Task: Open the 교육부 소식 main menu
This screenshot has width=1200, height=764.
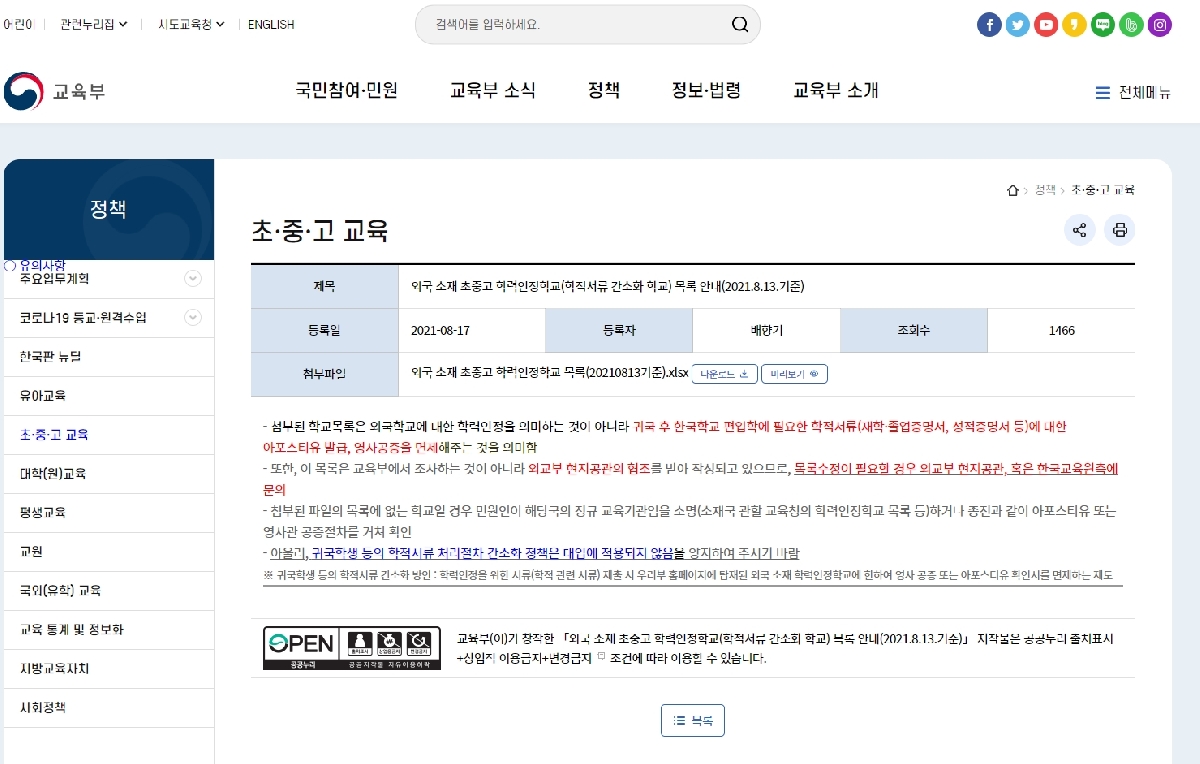Action: [x=493, y=91]
